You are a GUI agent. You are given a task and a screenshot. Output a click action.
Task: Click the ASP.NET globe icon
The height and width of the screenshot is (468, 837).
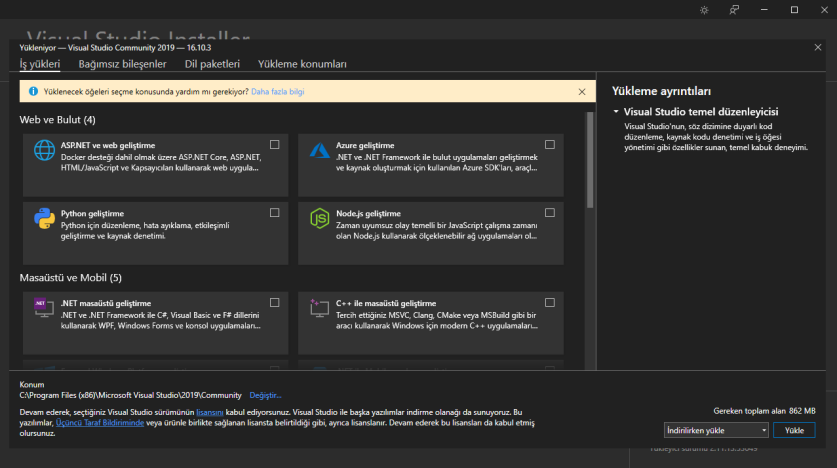(44, 150)
